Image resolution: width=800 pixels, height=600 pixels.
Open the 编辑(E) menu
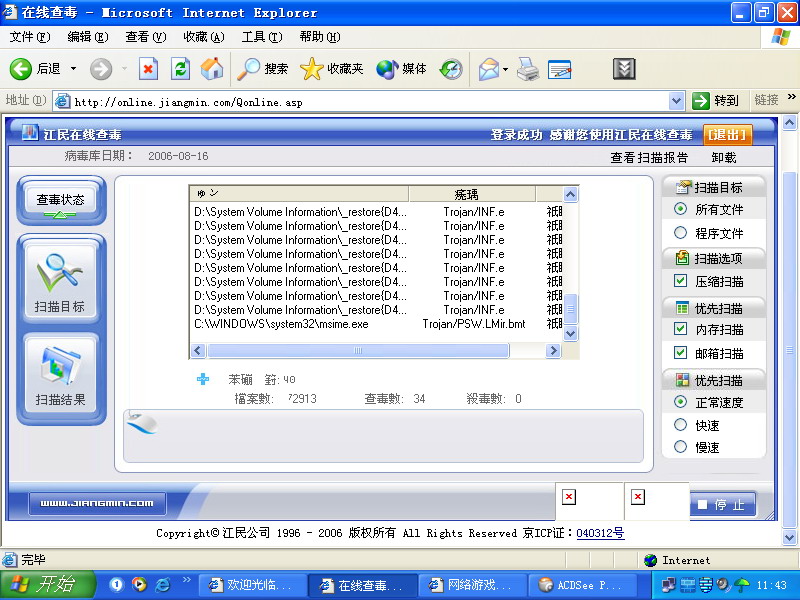88,37
